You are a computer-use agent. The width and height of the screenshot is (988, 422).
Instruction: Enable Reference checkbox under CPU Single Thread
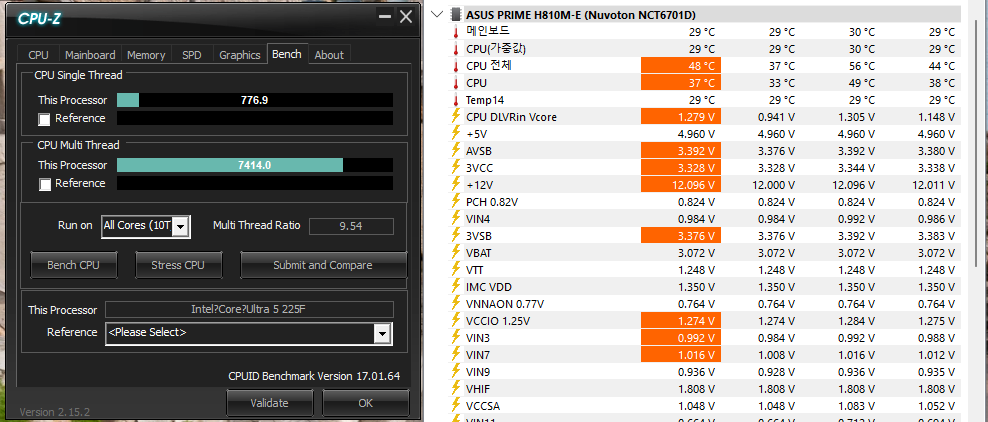[44, 119]
